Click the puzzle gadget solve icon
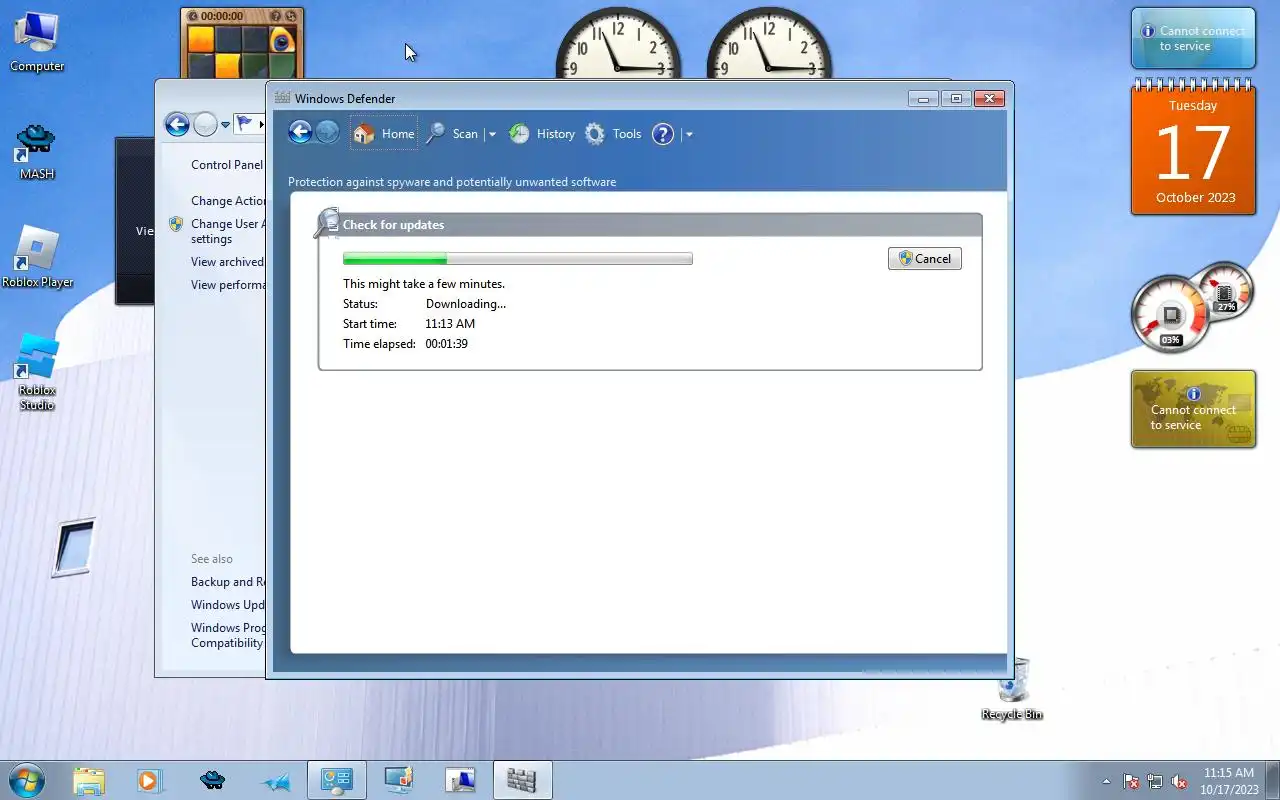This screenshot has height=800, width=1280. 291,16
